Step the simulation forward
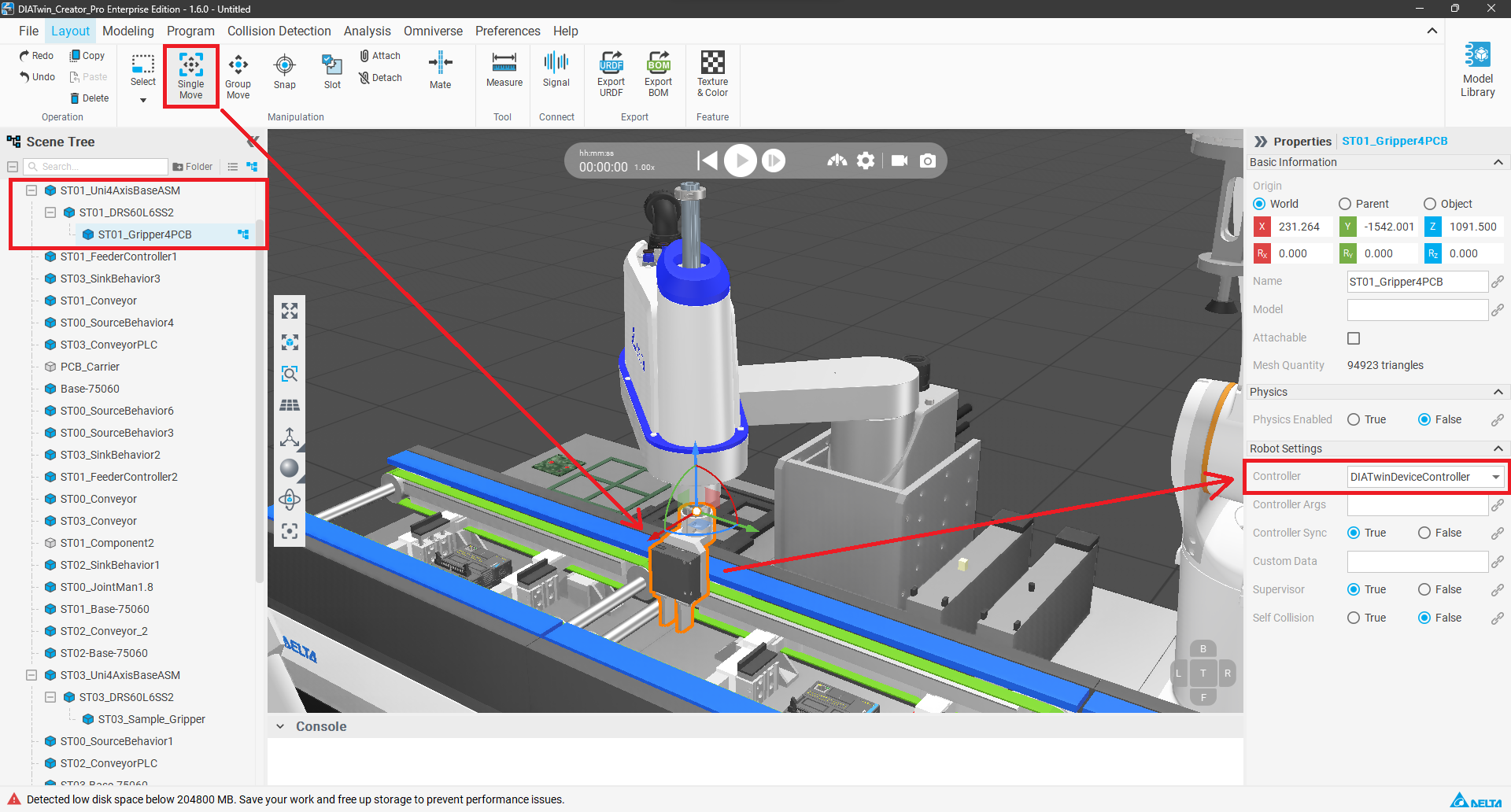Screen dimensions: 1511x812 pos(774,161)
